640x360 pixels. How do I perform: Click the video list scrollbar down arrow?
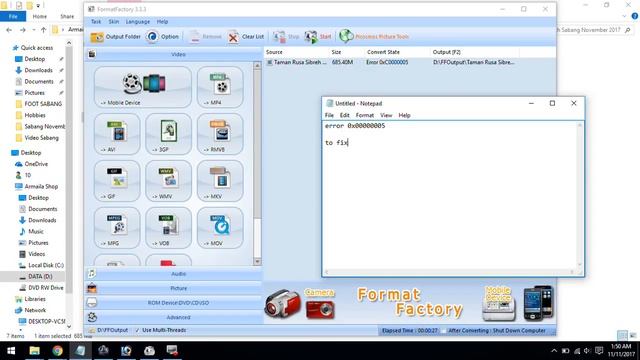tap(257, 261)
